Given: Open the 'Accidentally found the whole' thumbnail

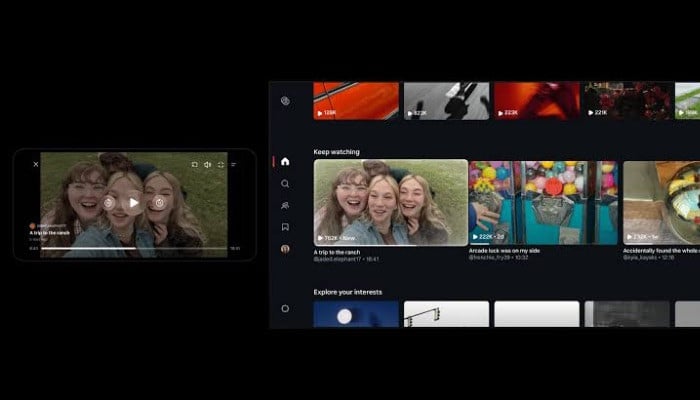Looking at the screenshot, I should [x=662, y=203].
